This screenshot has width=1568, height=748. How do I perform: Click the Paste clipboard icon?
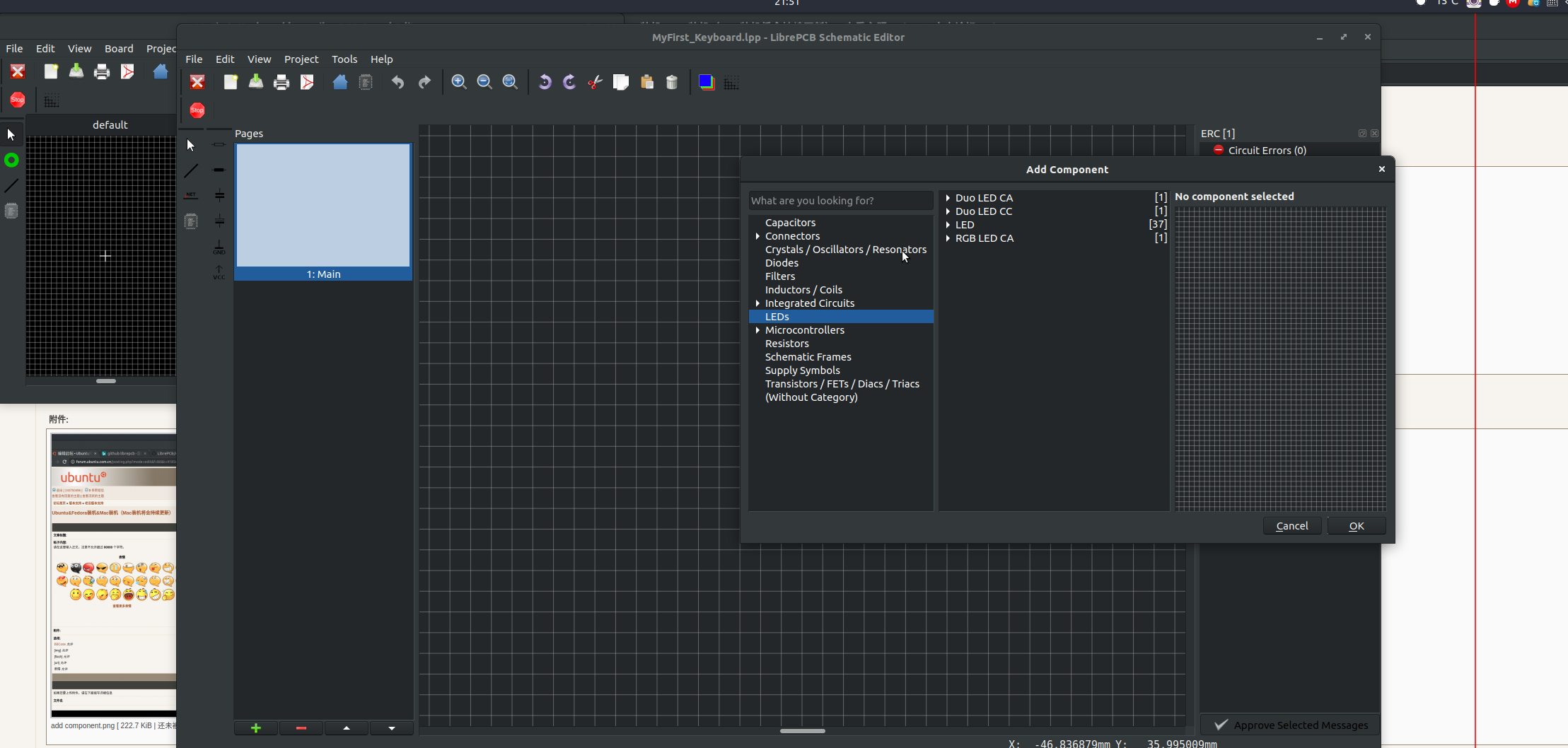[646, 83]
